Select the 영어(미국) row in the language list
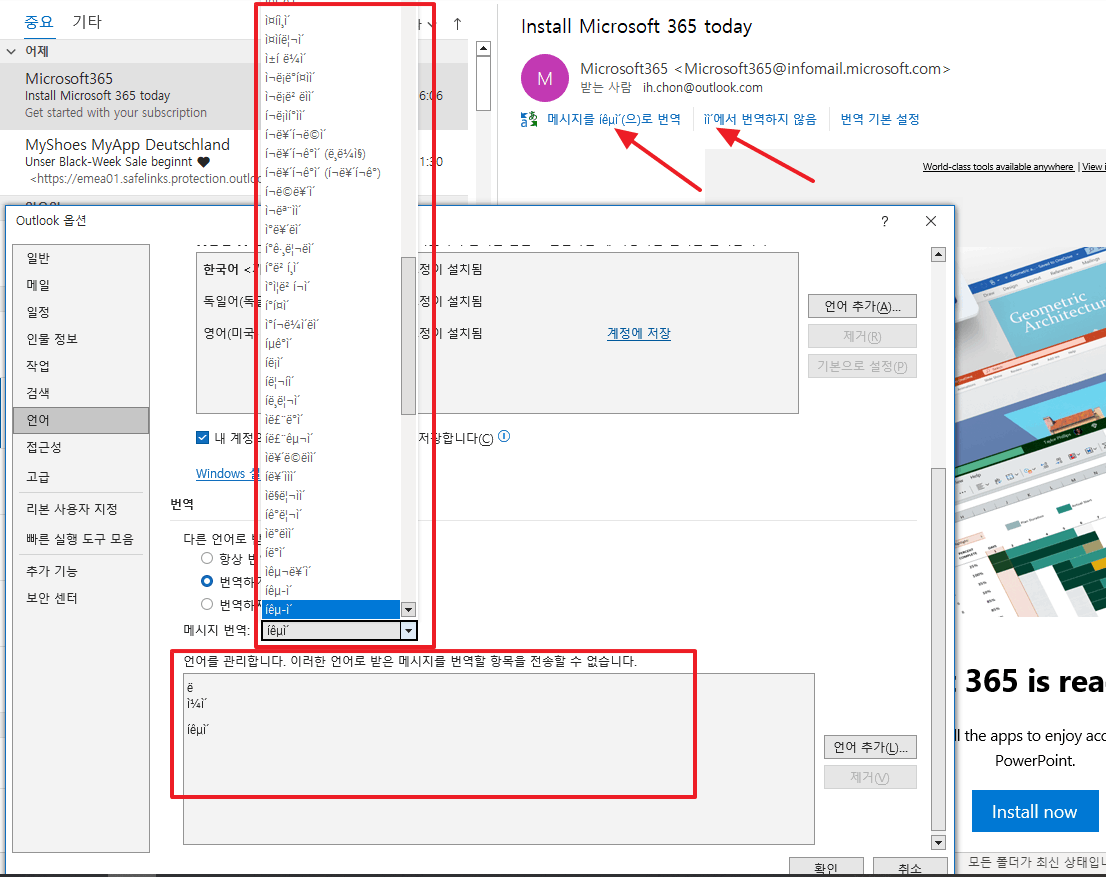 coord(497,333)
